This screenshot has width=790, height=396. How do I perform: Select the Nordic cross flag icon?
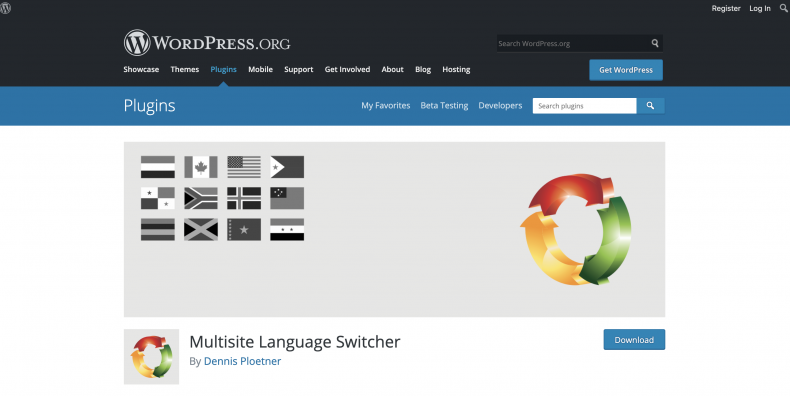pyautogui.click(x=244, y=198)
